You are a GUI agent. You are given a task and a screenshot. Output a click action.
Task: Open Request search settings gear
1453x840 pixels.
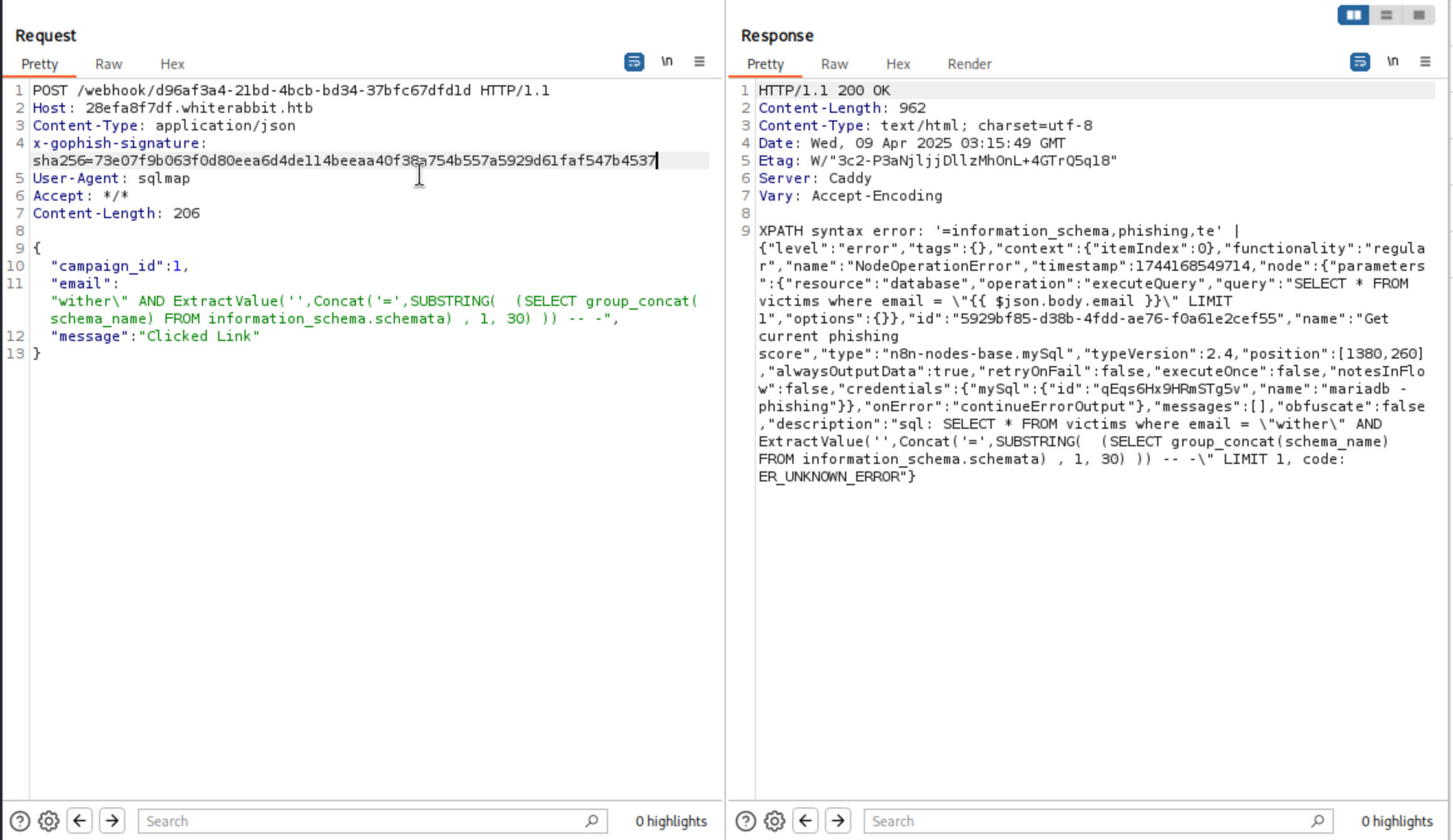click(x=49, y=821)
